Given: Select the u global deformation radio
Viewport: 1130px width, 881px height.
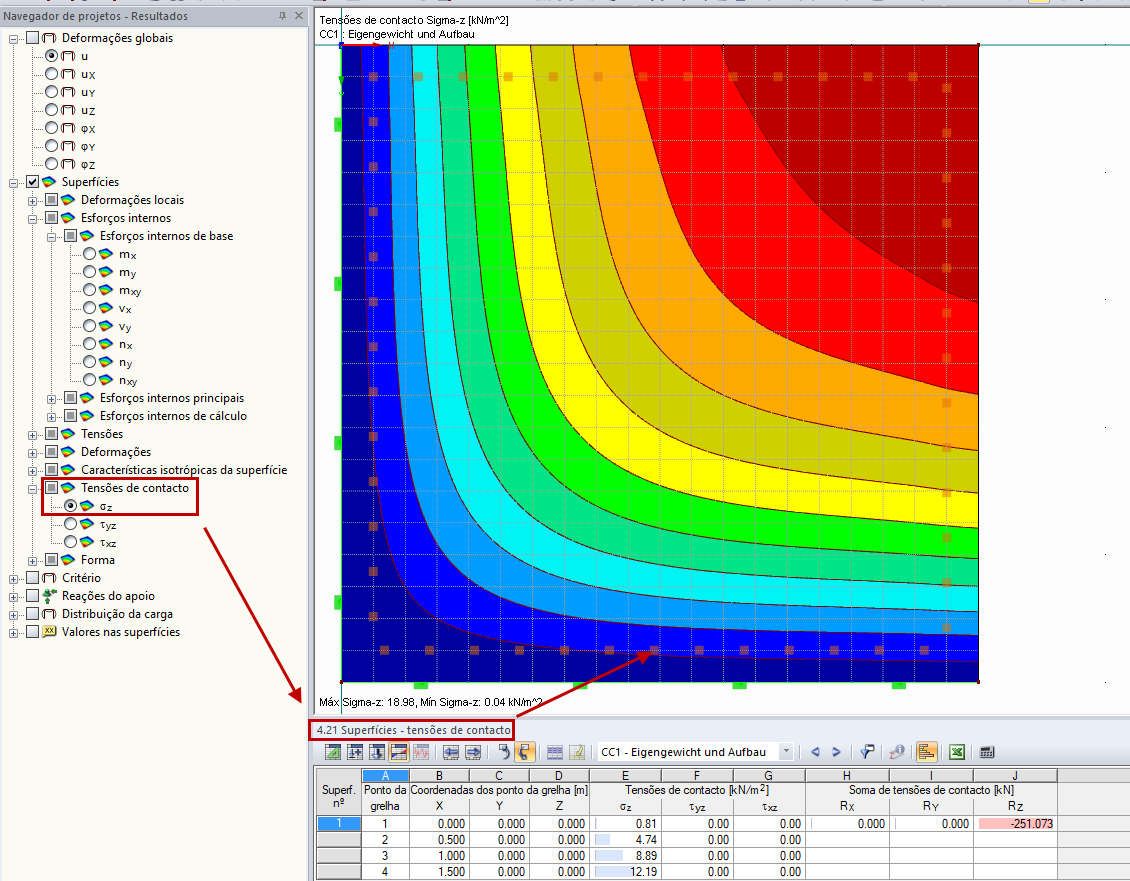Looking at the screenshot, I should (51, 56).
